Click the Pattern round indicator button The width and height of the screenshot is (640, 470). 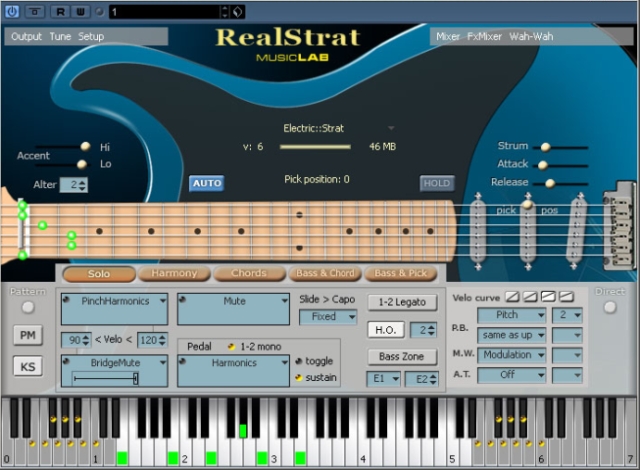(28, 308)
